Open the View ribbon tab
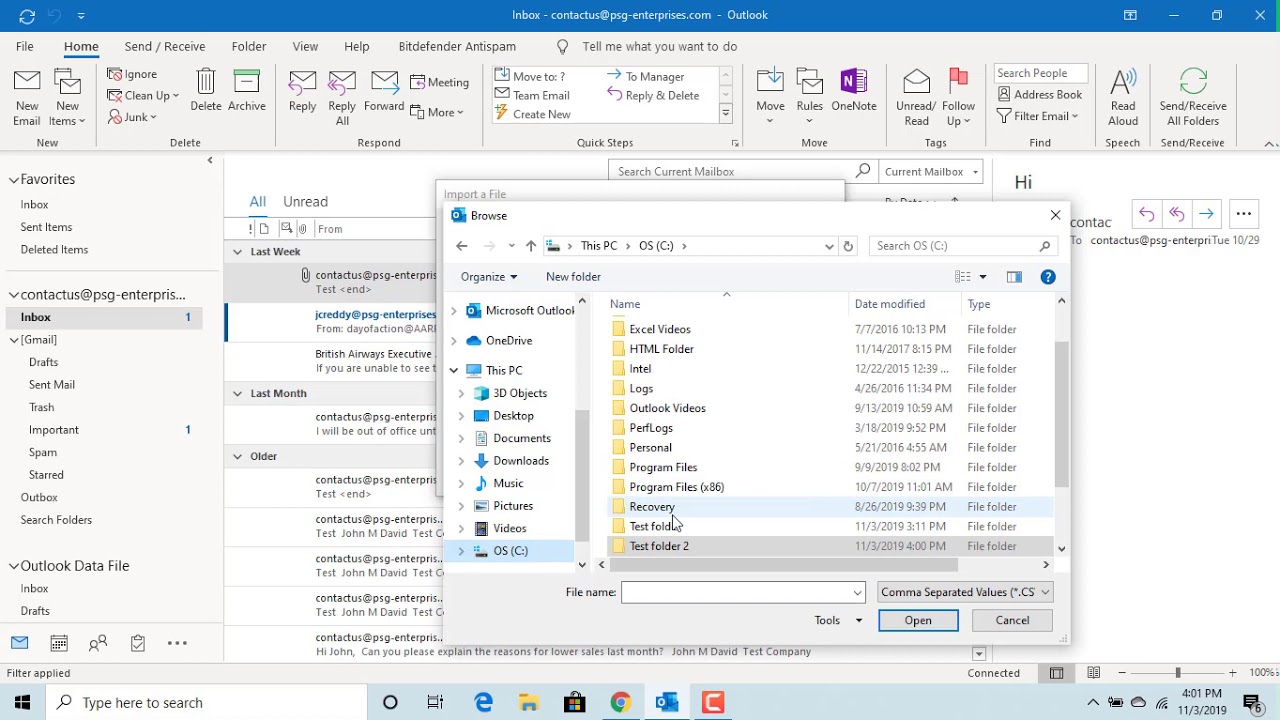The height and width of the screenshot is (720, 1280). [305, 46]
